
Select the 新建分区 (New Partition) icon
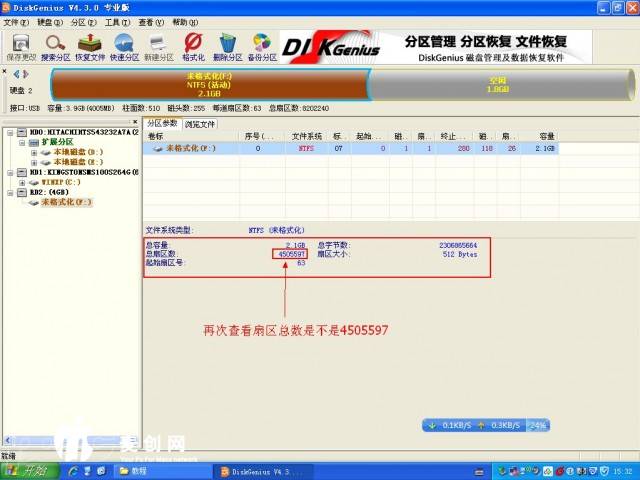(x=159, y=44)
